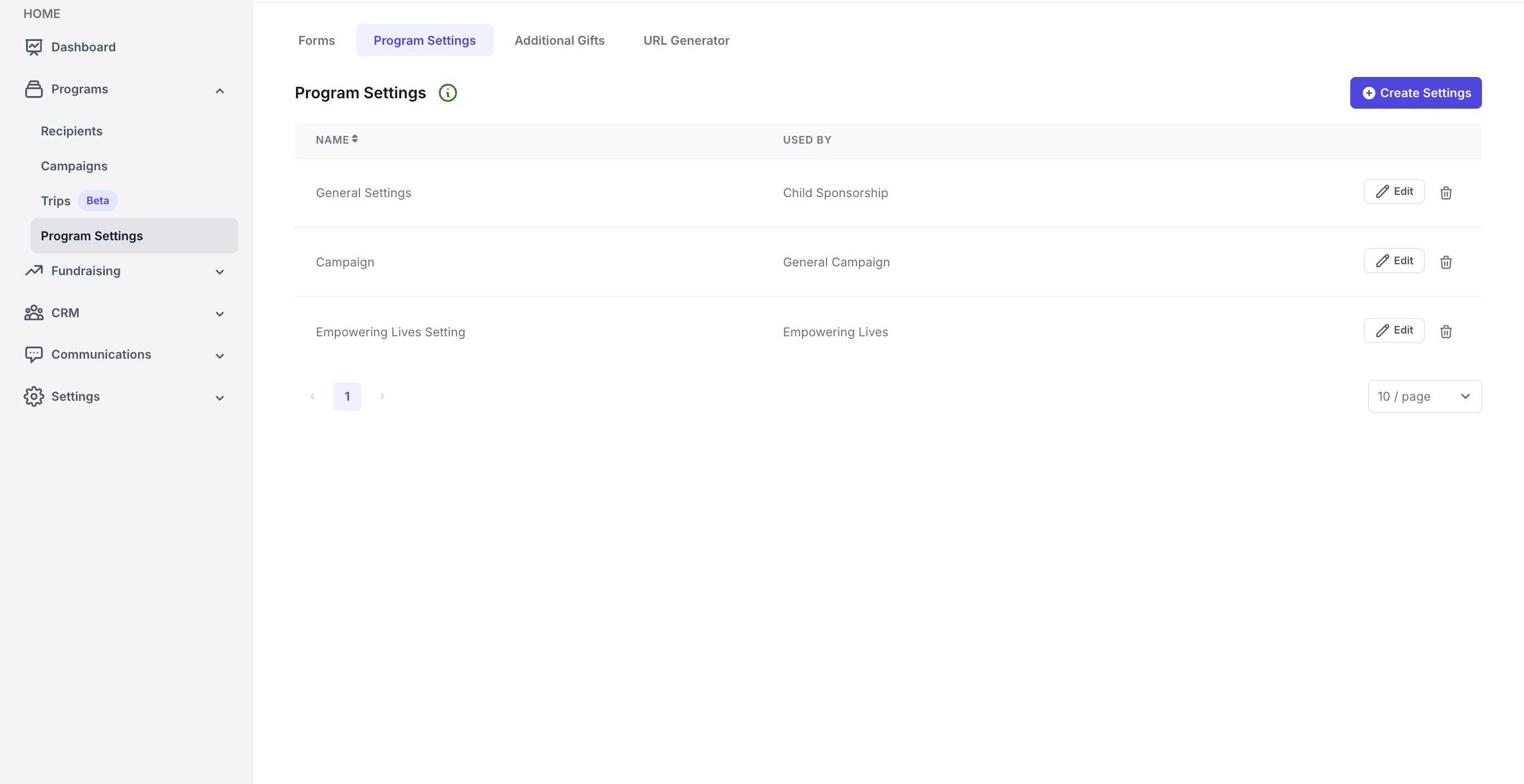
Task: Open the 10 / page dropdown
Action: coord(1424,396)
